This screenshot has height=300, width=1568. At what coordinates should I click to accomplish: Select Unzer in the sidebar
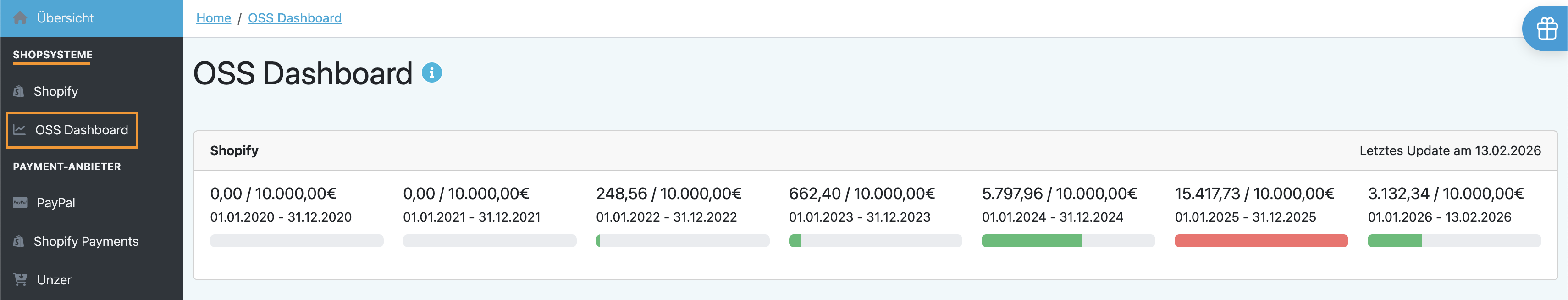tap(54, 280)
